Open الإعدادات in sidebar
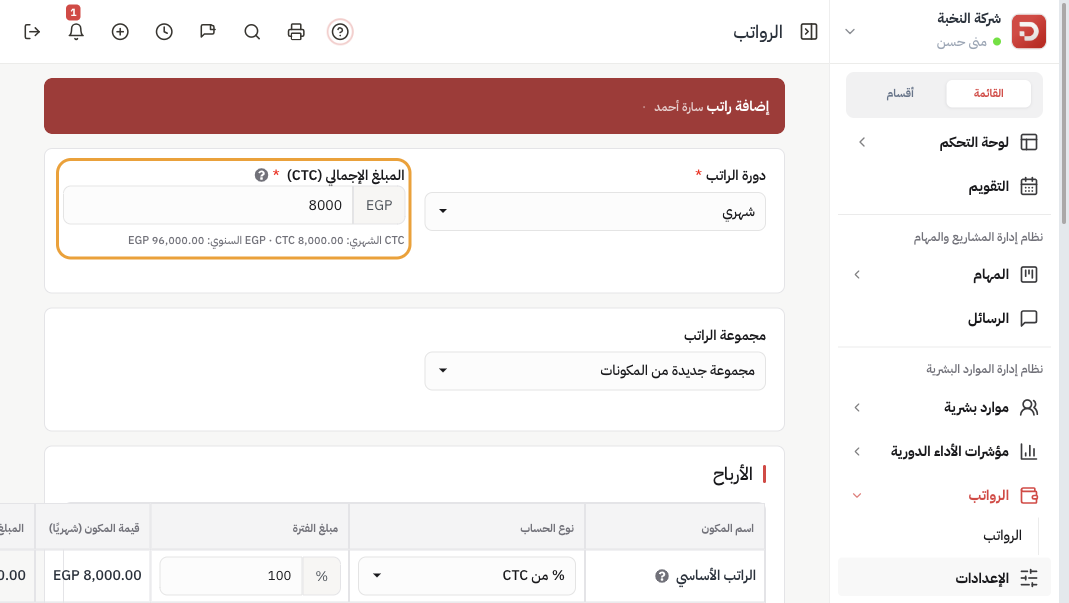1069x603 pixels. (944, 578)
